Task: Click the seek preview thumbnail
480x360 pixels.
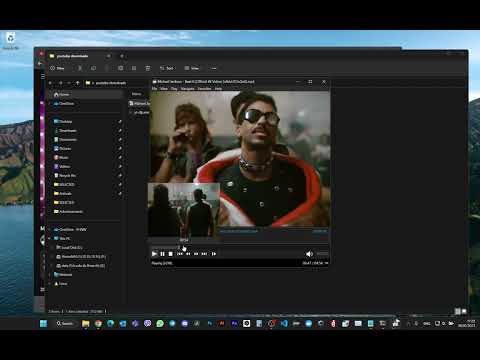Action: (x=184, y=210)
